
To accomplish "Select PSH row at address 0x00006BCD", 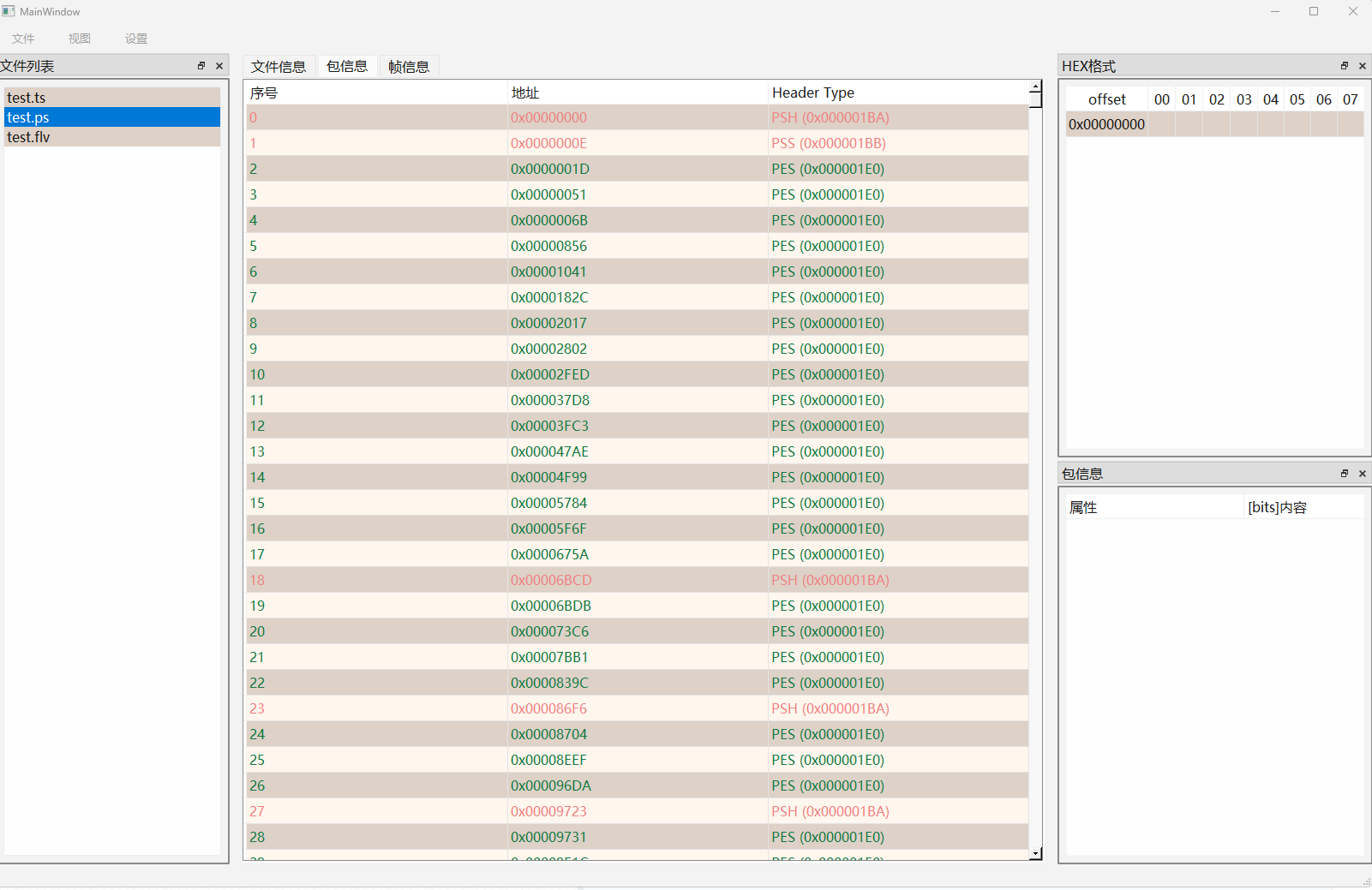I will (638, 580).
